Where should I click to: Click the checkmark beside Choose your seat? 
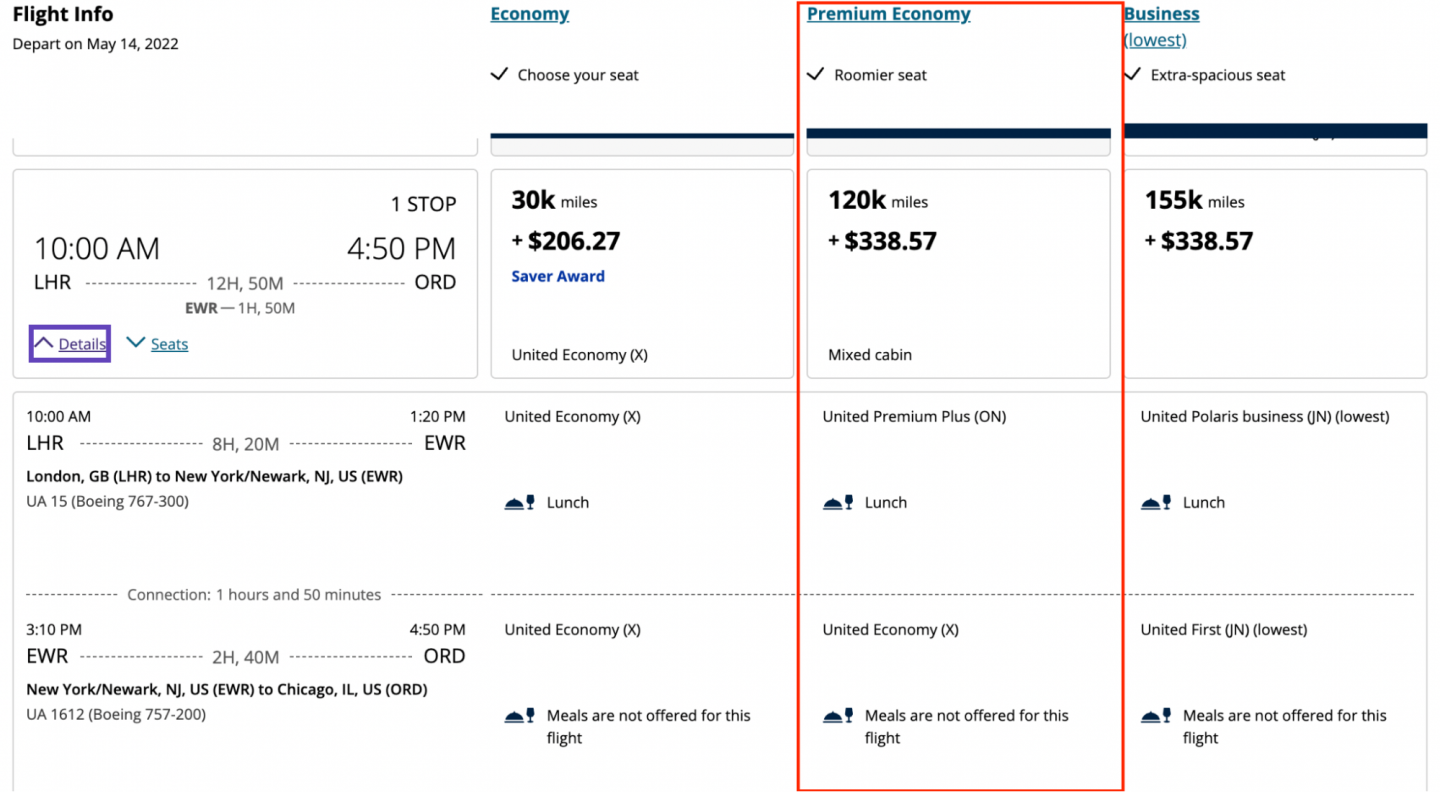[x=499, y=74]
